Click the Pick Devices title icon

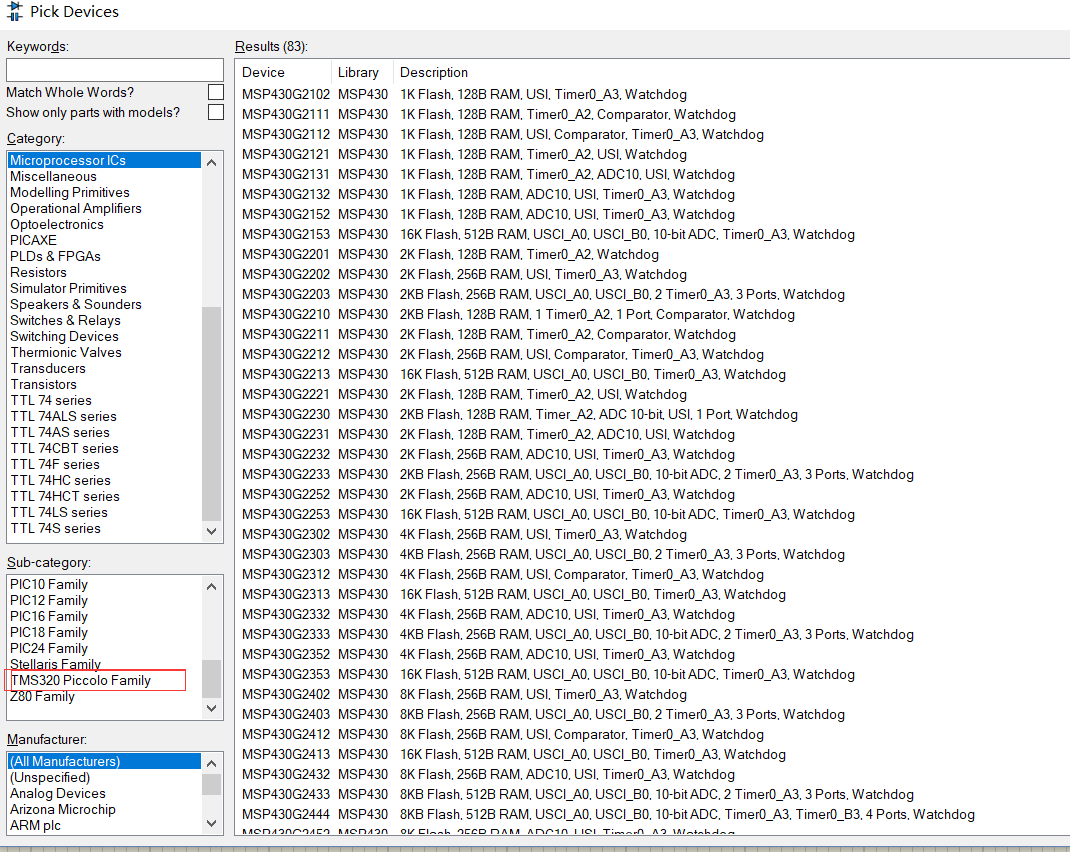pyautogui.click(x=14, y=12)
